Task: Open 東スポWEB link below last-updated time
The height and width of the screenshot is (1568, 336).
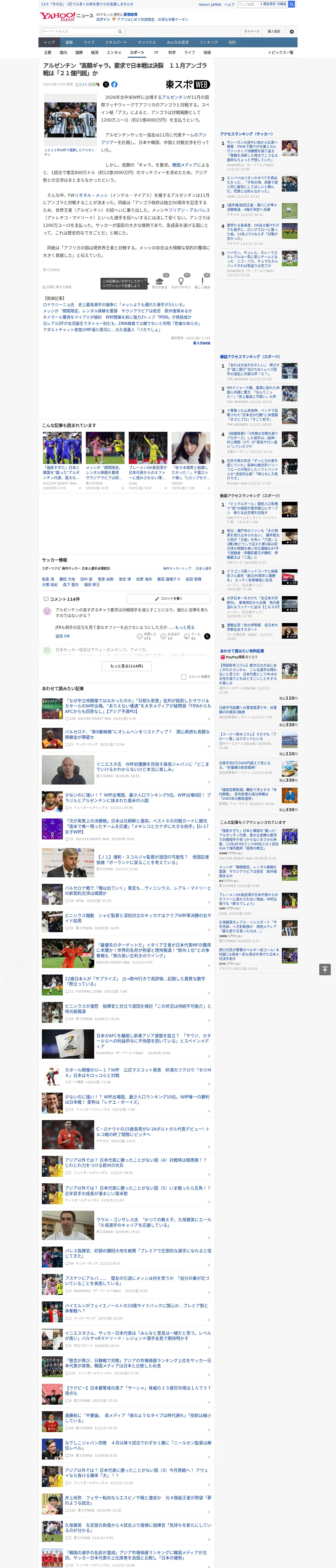Action: (201, 343)
